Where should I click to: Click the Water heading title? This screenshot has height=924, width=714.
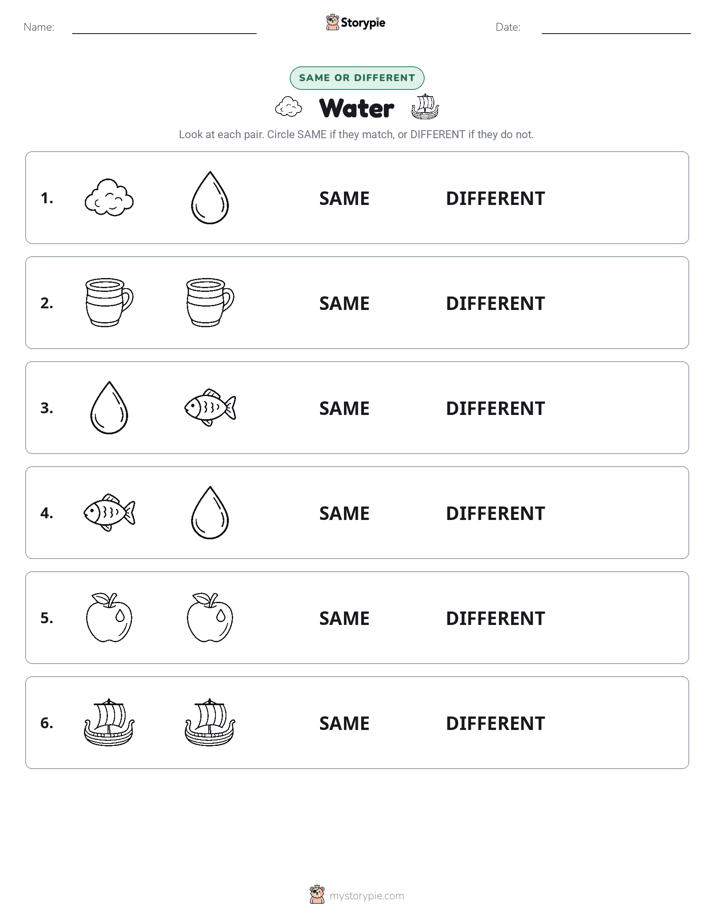pyautogui.click(x=356, y=108)
